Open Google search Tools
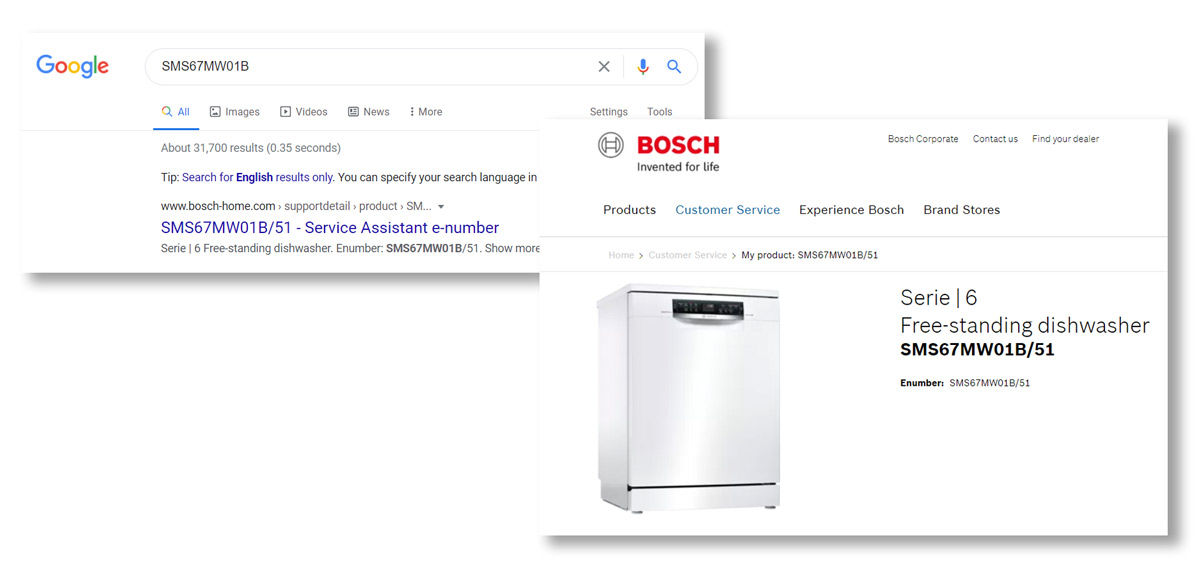 (660, 112)
